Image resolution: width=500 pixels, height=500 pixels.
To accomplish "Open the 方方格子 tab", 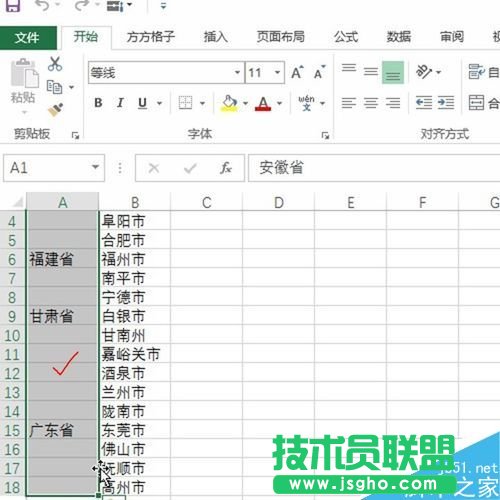I will pyautogui.click(x=151, y=37).
